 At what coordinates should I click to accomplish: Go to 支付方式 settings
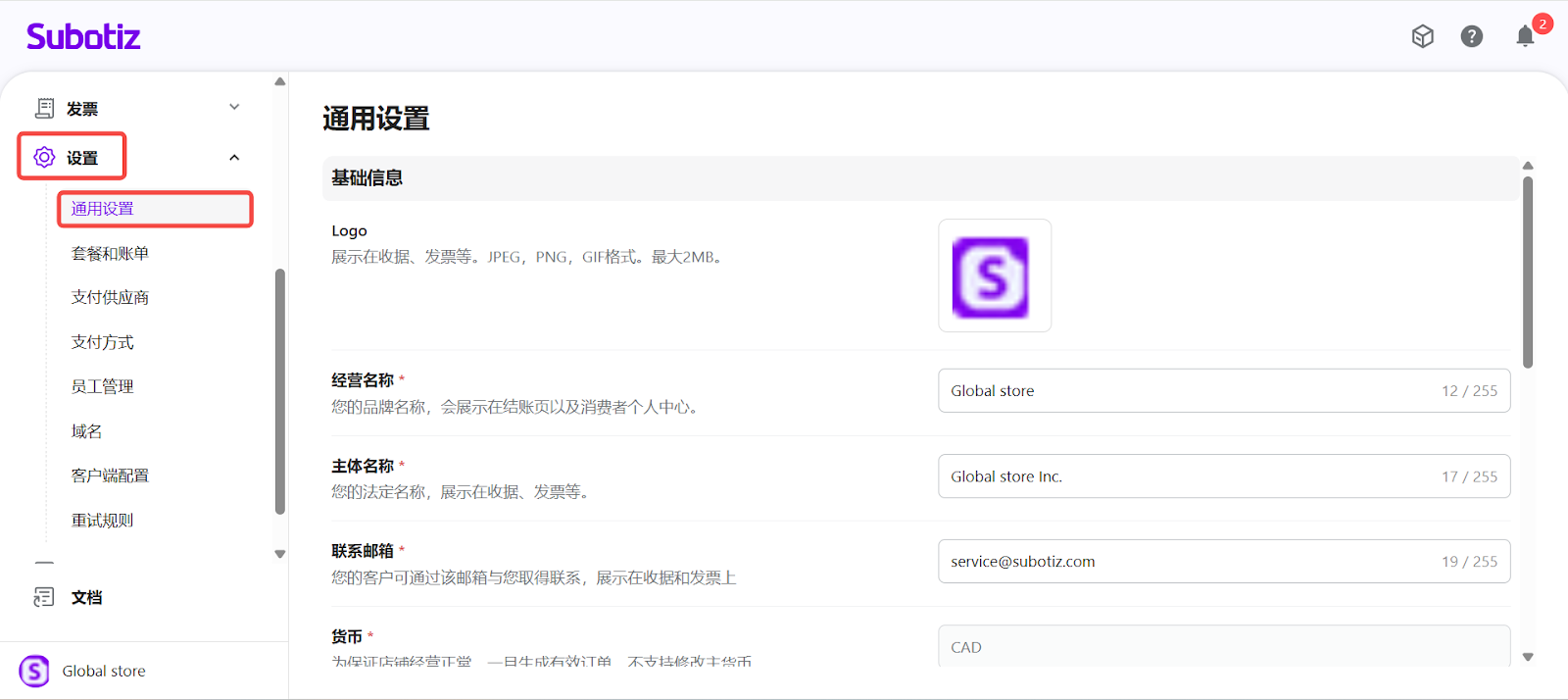click(x=102, y=342)
